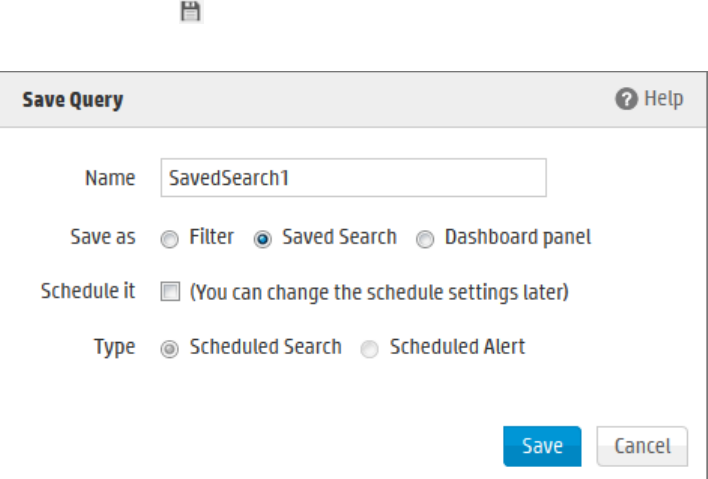Click the 'Save as' row label
This screenshot has width=708, height=479.
(103, 238)
